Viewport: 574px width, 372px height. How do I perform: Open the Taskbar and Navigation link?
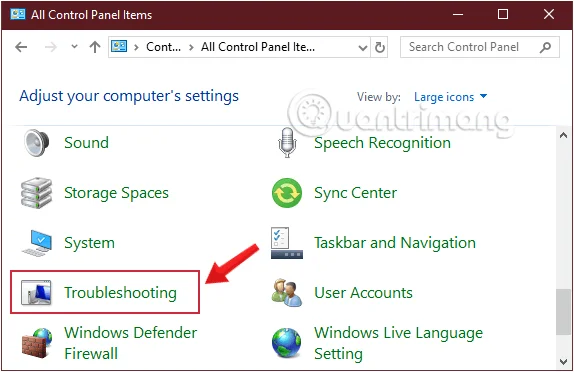click(x=395, y=243)
